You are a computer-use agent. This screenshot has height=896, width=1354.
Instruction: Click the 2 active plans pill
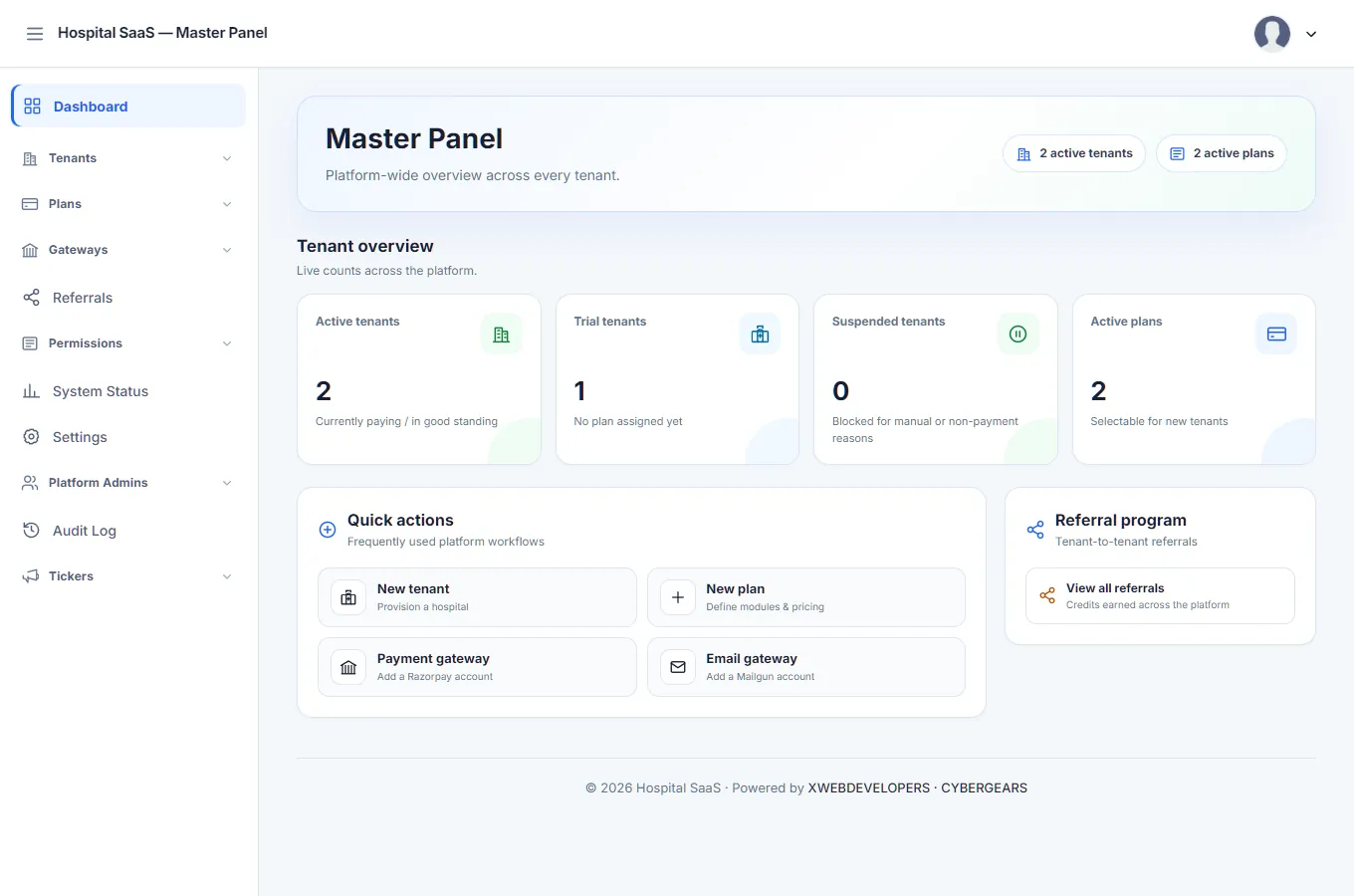coord(1222,153)
